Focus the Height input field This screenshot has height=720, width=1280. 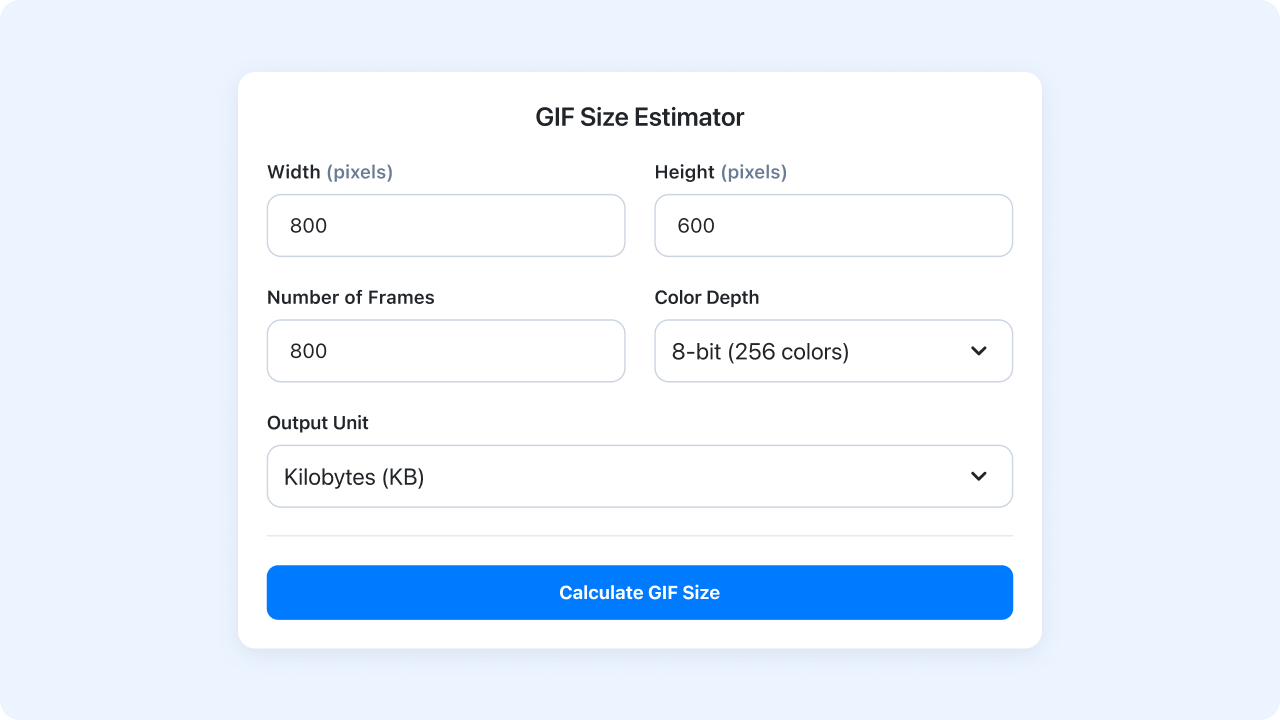click(x=833, y=226)
